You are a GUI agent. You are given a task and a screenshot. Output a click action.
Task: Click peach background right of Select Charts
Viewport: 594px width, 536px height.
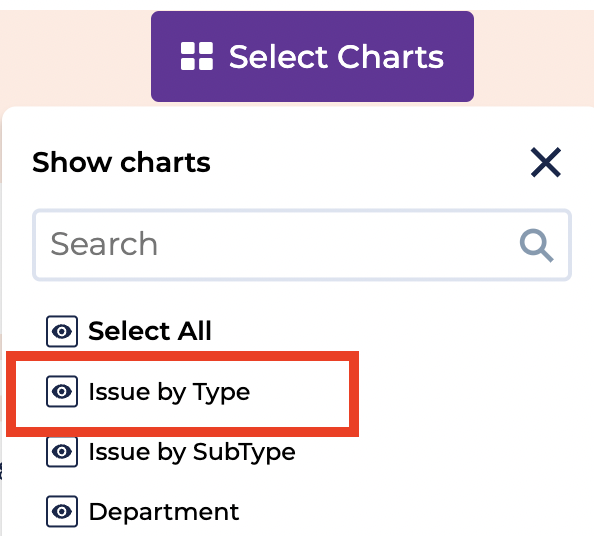point(534,57)
